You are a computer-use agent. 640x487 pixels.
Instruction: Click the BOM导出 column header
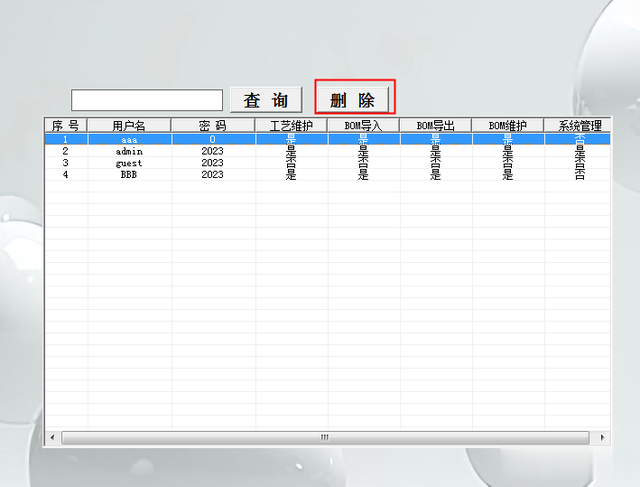point(436,125)
